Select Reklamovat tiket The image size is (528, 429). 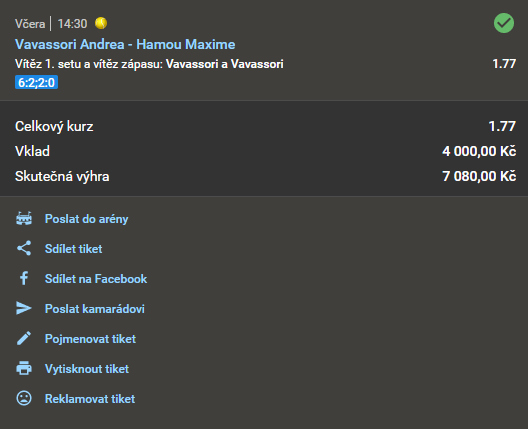(90, 398)
